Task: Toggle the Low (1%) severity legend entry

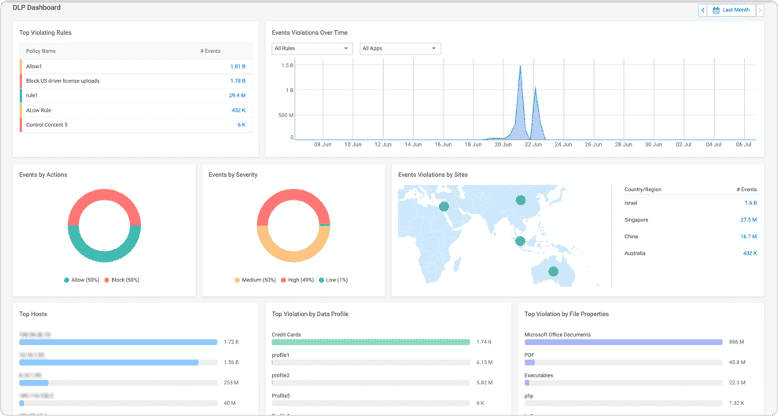Action: 333,280
